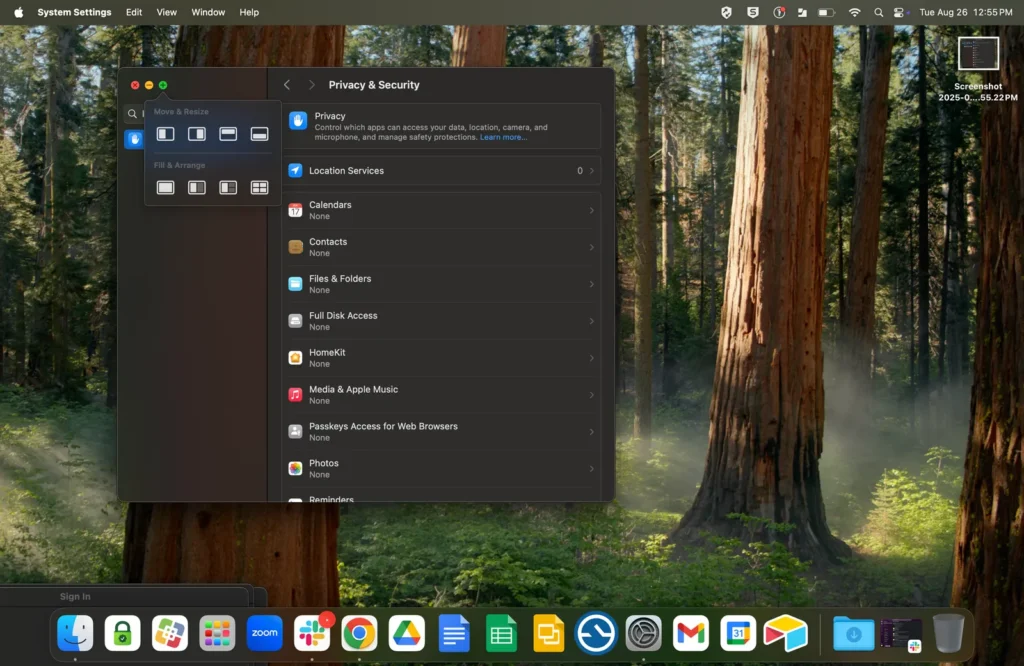This screenshot has width=1024, height=666.
Task: Go back with the left arrow button
Action: pos(287,85)
